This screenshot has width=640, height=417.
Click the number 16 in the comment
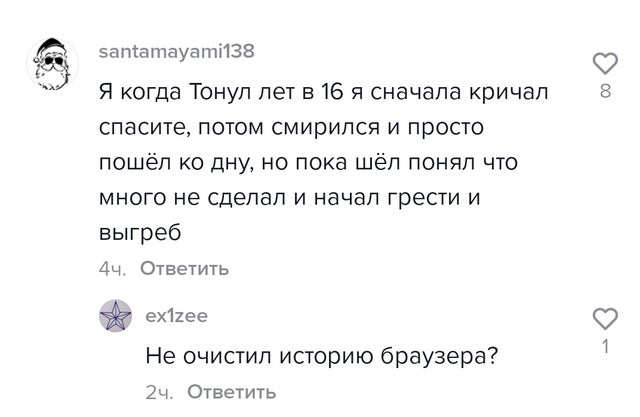(x=333, y=94)
